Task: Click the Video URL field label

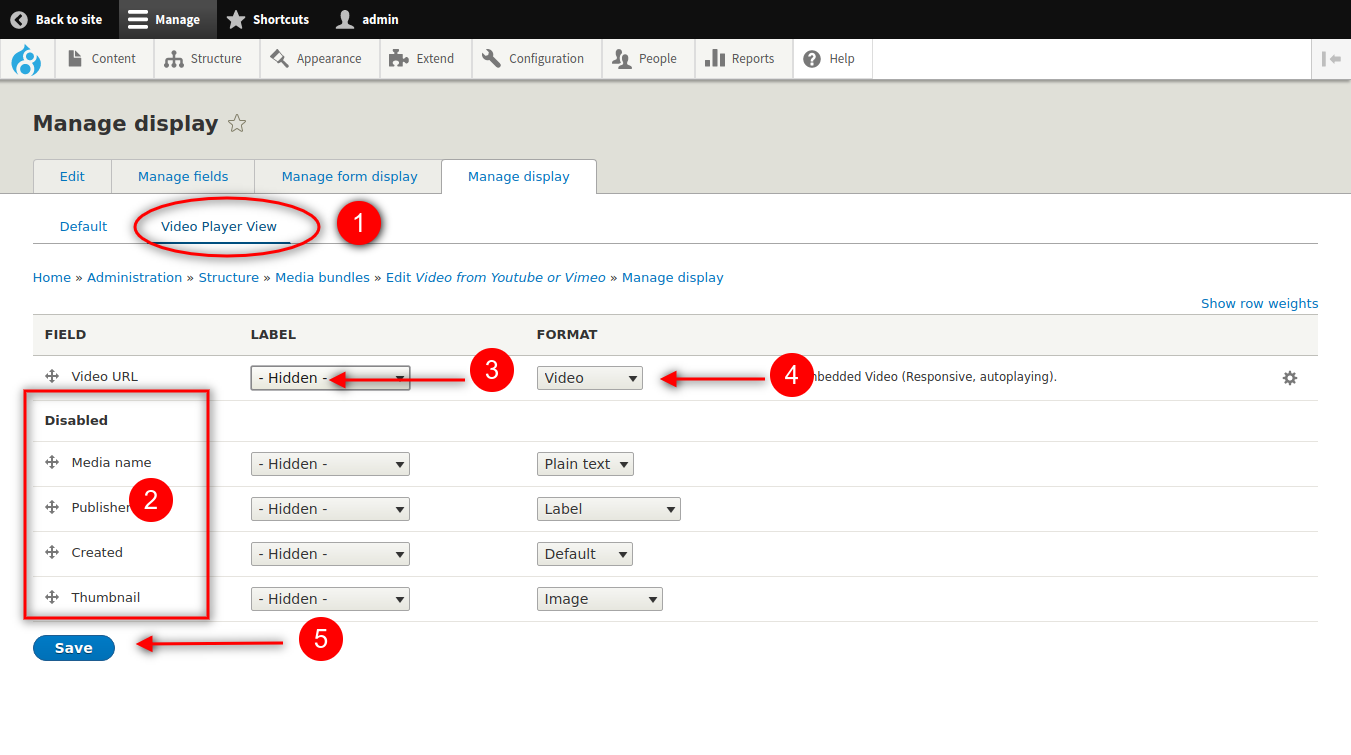Action: pyautogui.click(x=105, y=376)
